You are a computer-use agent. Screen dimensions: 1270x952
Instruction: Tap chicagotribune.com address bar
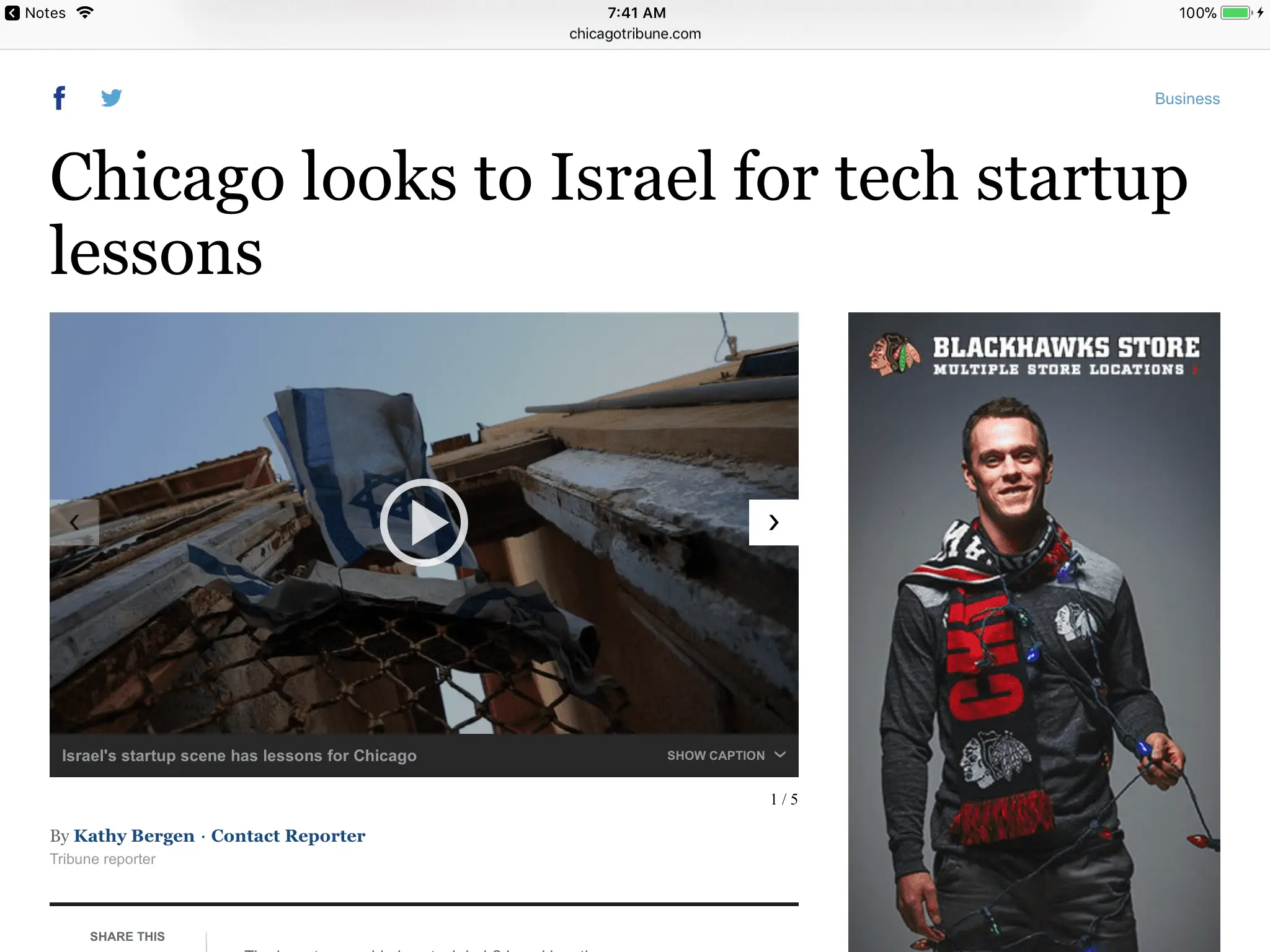pyautogui.click(x=635, y=33)
